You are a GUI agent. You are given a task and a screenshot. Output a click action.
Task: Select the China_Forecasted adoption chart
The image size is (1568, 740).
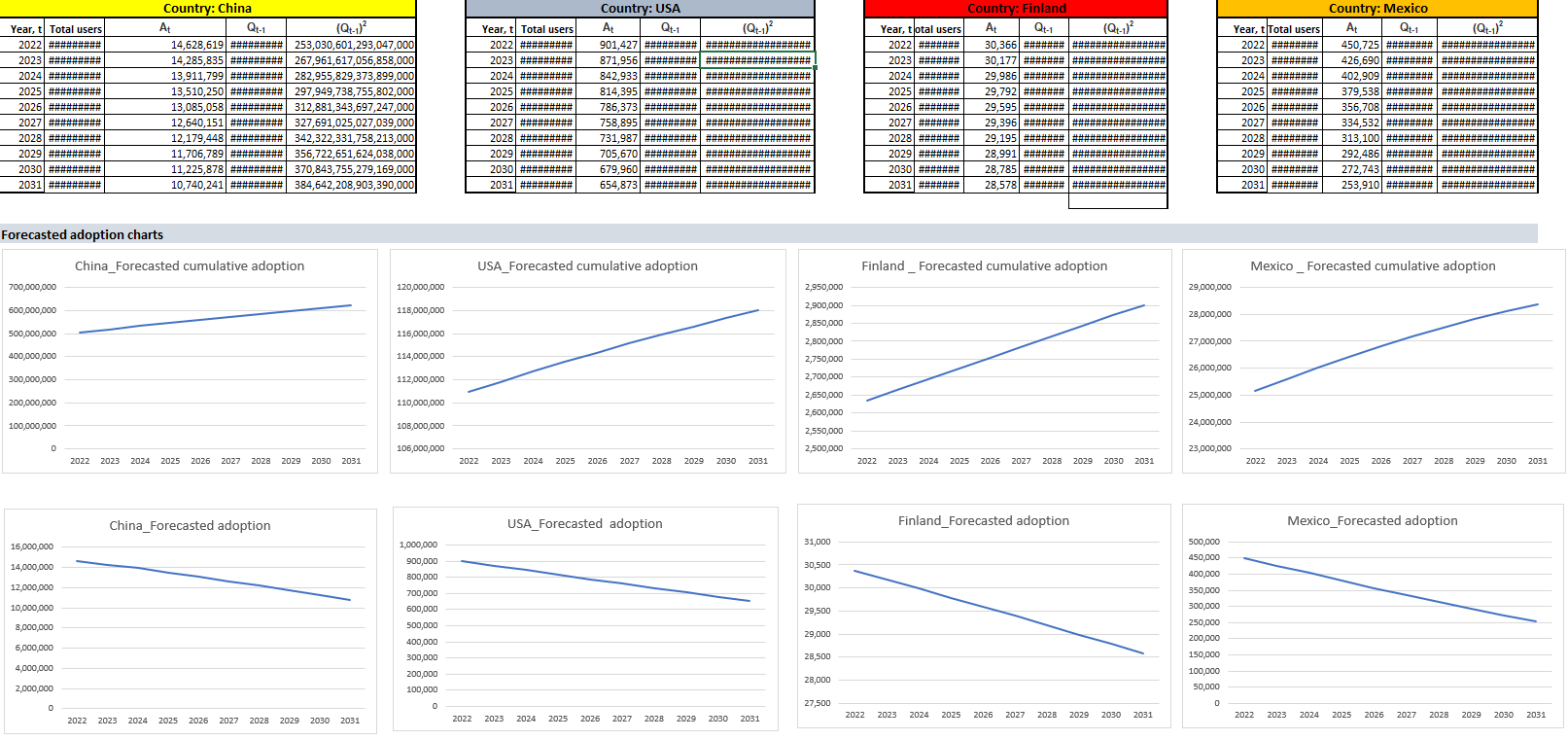pyautogui.click(x=190, y=620)
